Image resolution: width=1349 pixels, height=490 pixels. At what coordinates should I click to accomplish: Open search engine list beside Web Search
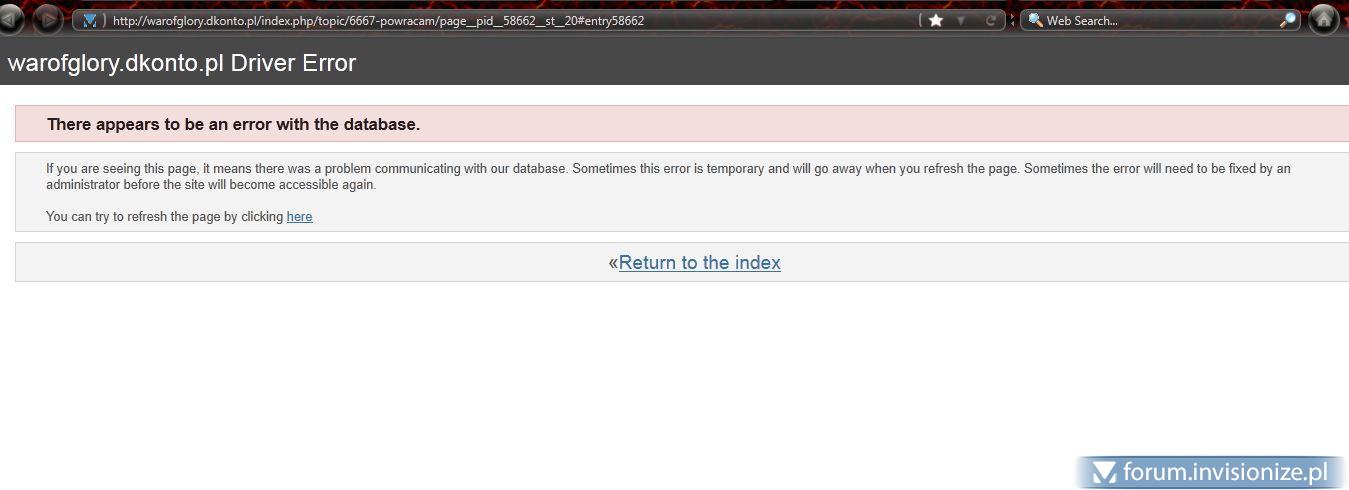1036,20
